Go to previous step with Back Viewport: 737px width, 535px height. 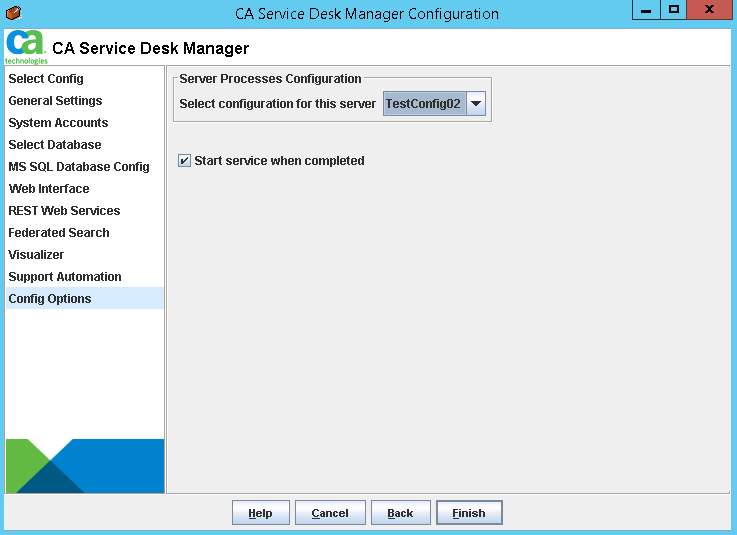[400, 513]
